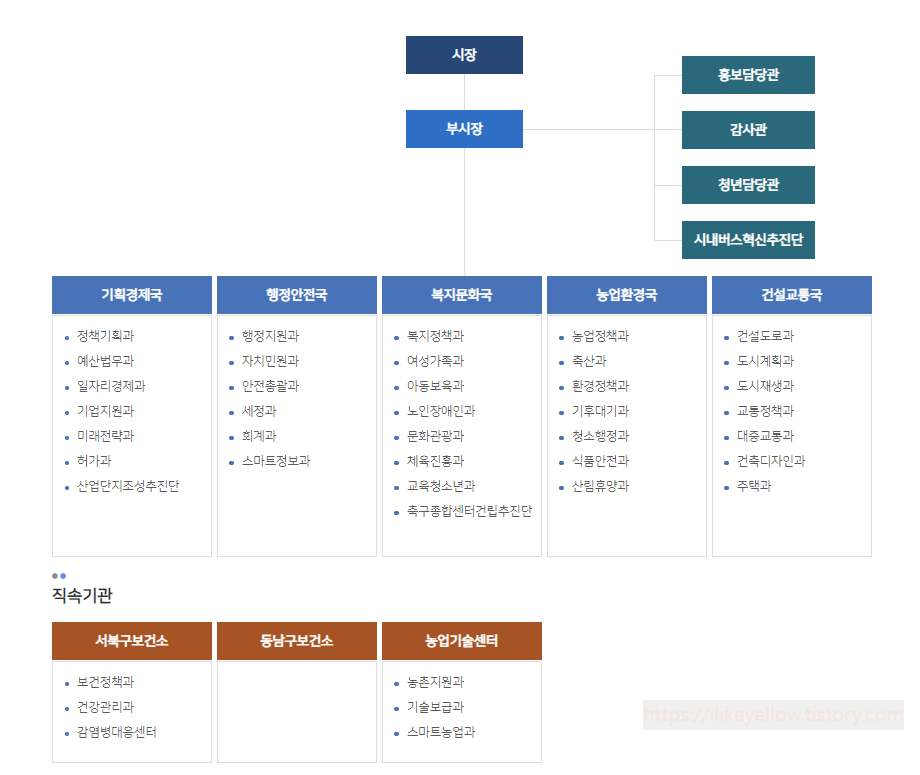Click the 농업정책과 item
Viewport: 920px width, 775px height.
600,336
